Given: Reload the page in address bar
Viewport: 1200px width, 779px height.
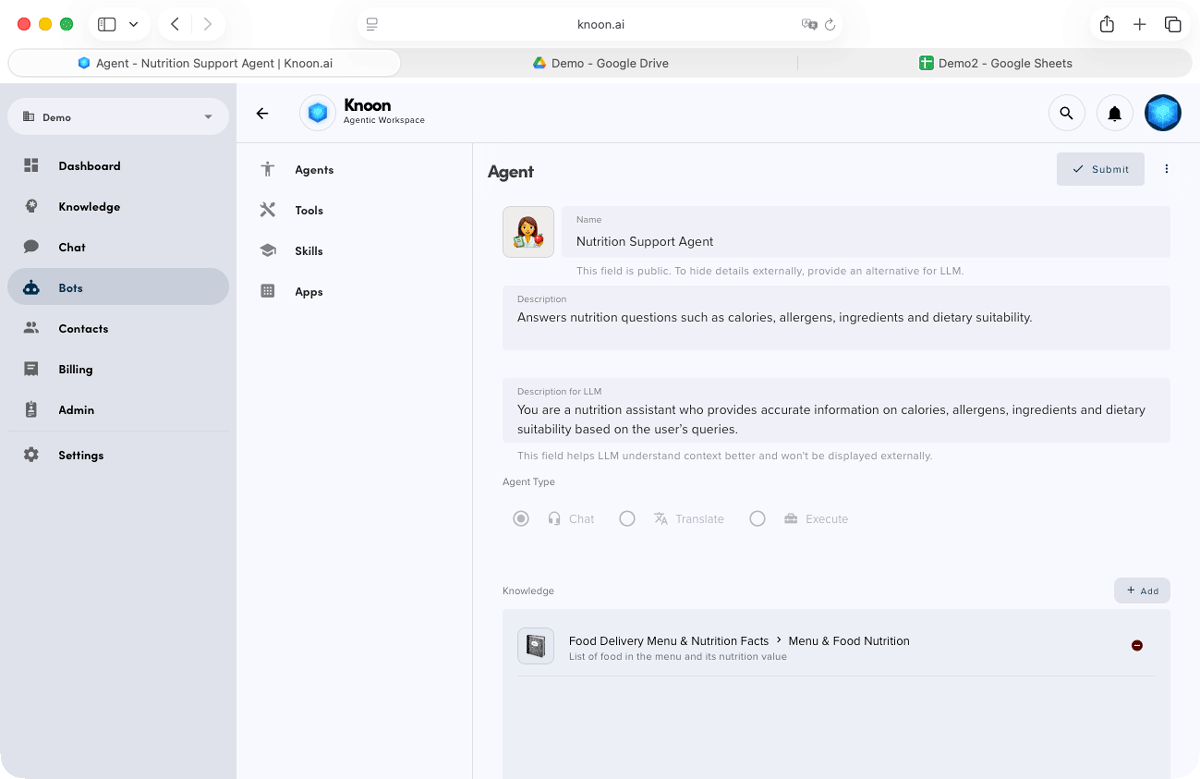Looking at the screenshot, I should click(830, 24).
